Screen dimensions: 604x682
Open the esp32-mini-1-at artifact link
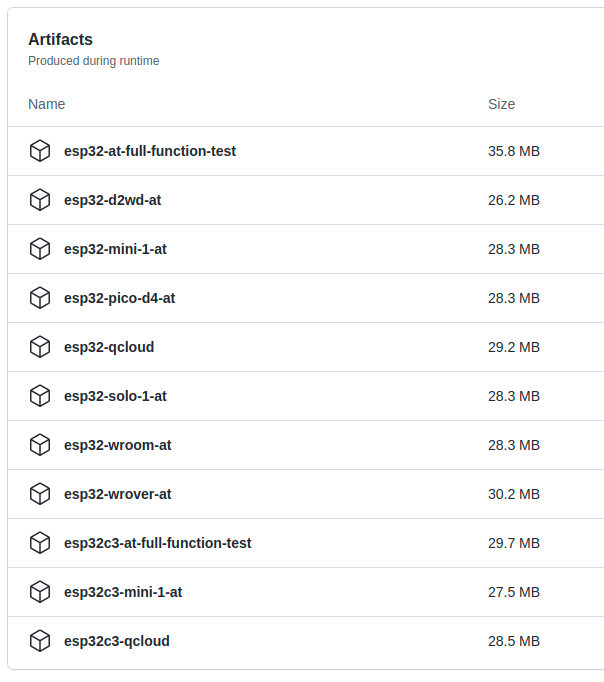click(115, 249)
